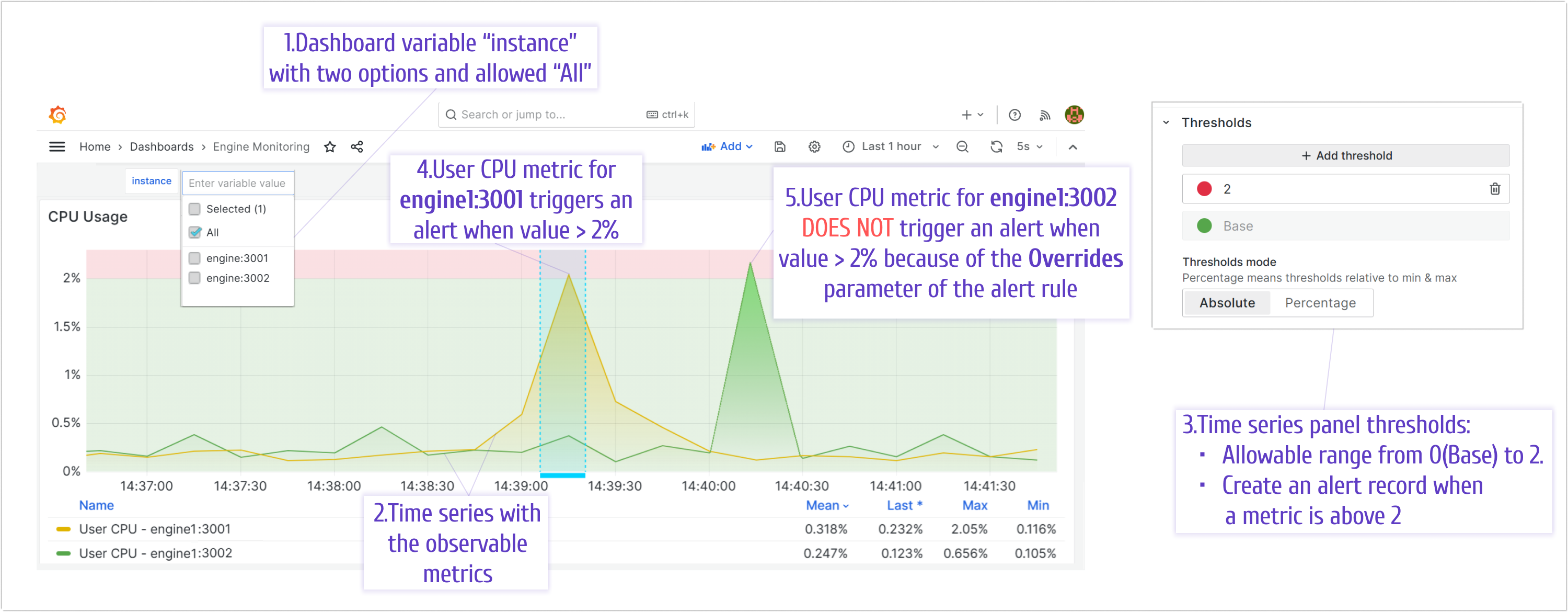The image size is (1568, 612).
Task: Uncheck the All option
Action: pyautogui.click(x=195, y=233)
